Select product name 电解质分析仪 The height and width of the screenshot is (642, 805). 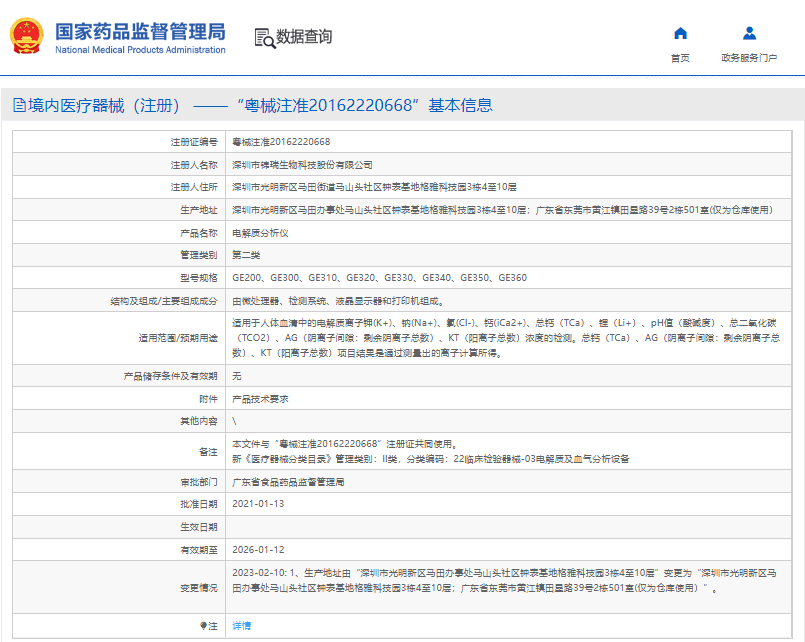tap(260, 233)
